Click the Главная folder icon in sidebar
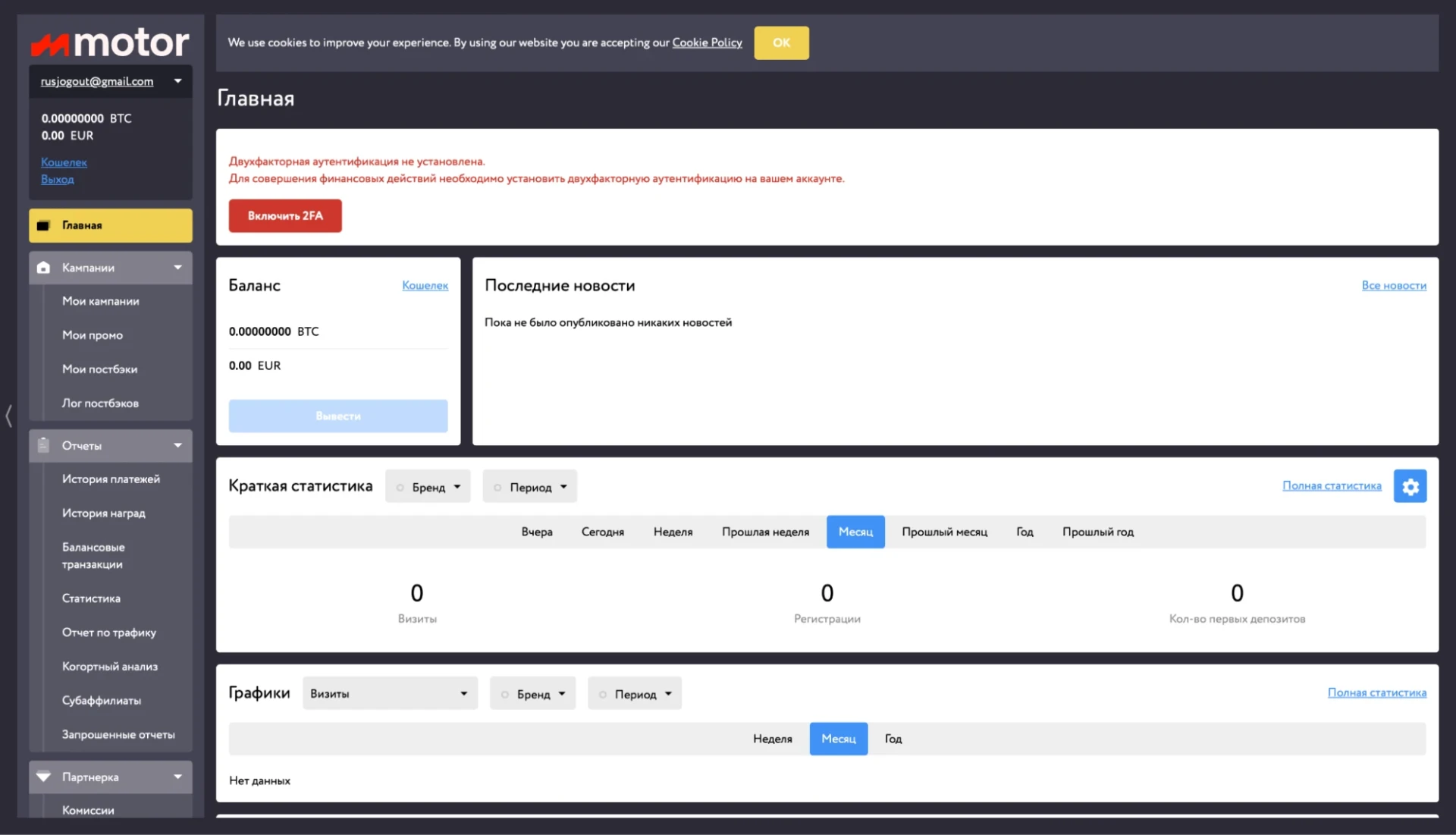Image resolution: width=1456 pixels, height=835 pixels. 43,225
